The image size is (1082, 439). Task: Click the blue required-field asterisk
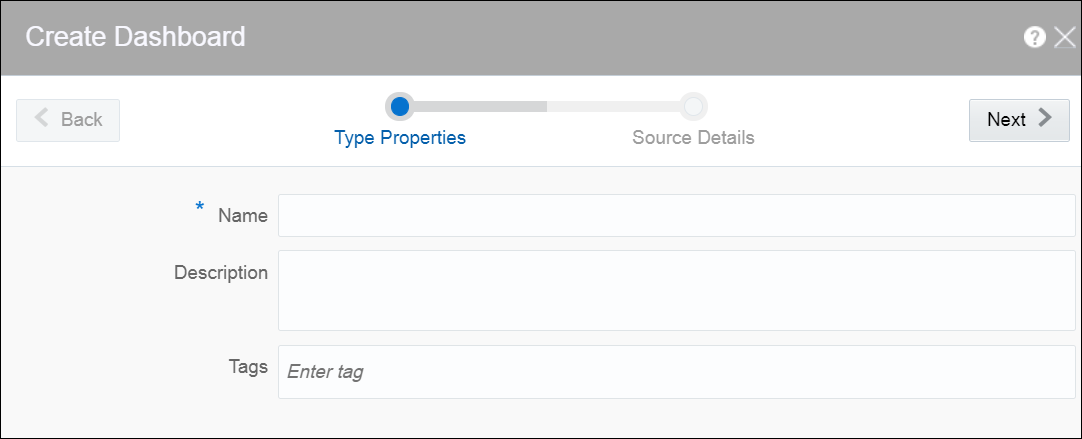coord(199,207)
